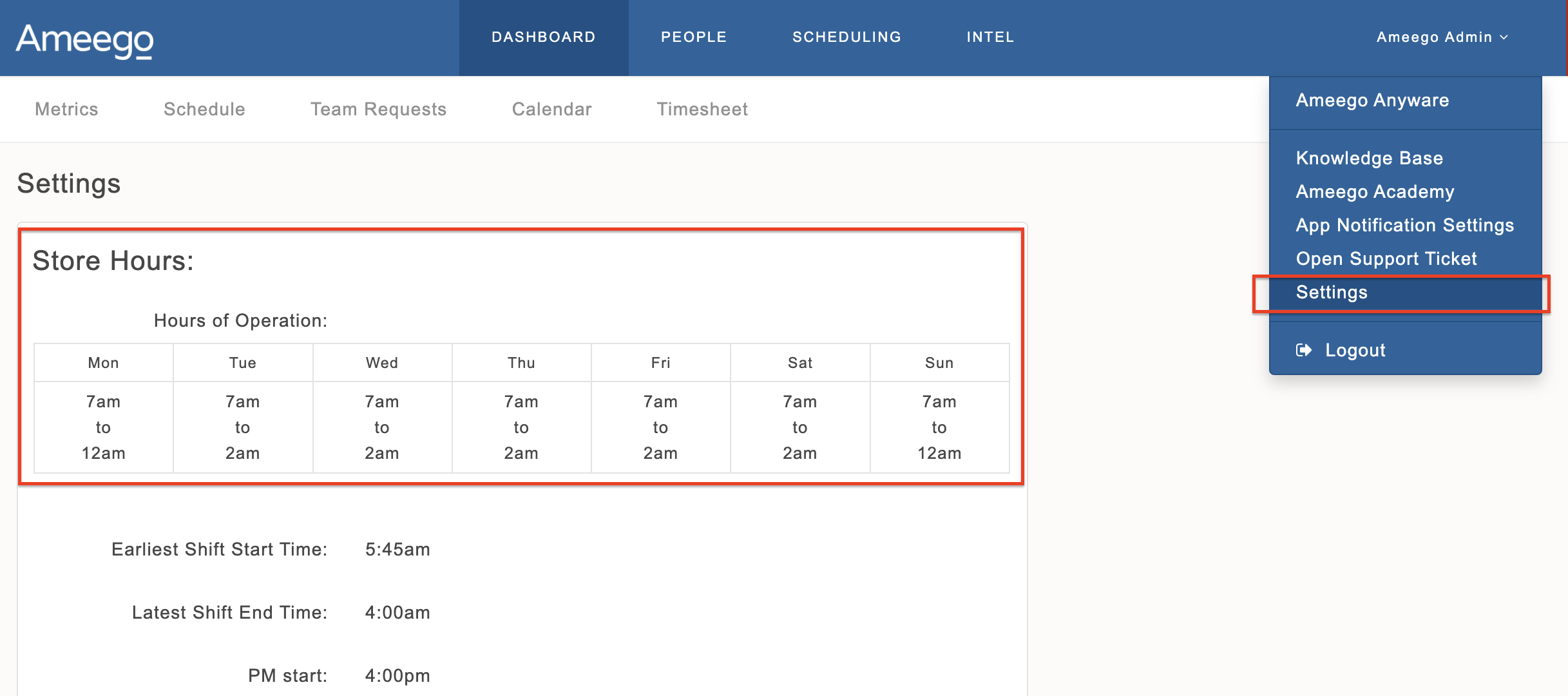Image resolution: width=1568 pixels, height=696 pixels.
Task: Open App Notification Settings
Action: click(1404, 225)
